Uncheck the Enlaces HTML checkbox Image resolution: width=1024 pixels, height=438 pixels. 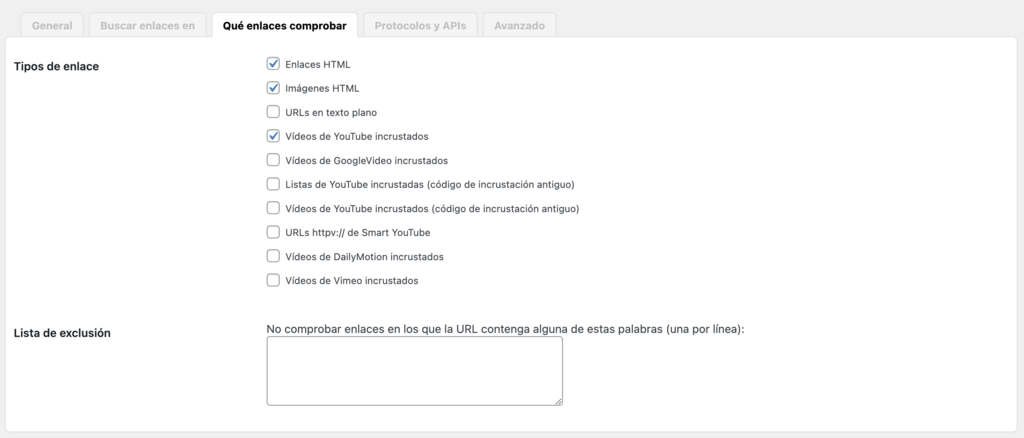(273, 64)
